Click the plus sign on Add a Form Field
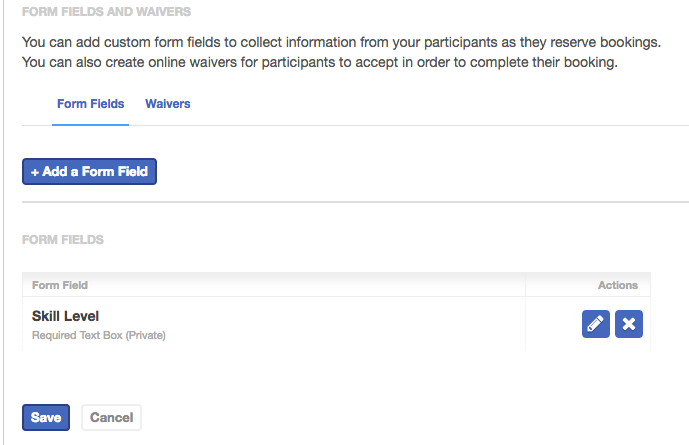This screenshot has height=445, width=689. 35,172
